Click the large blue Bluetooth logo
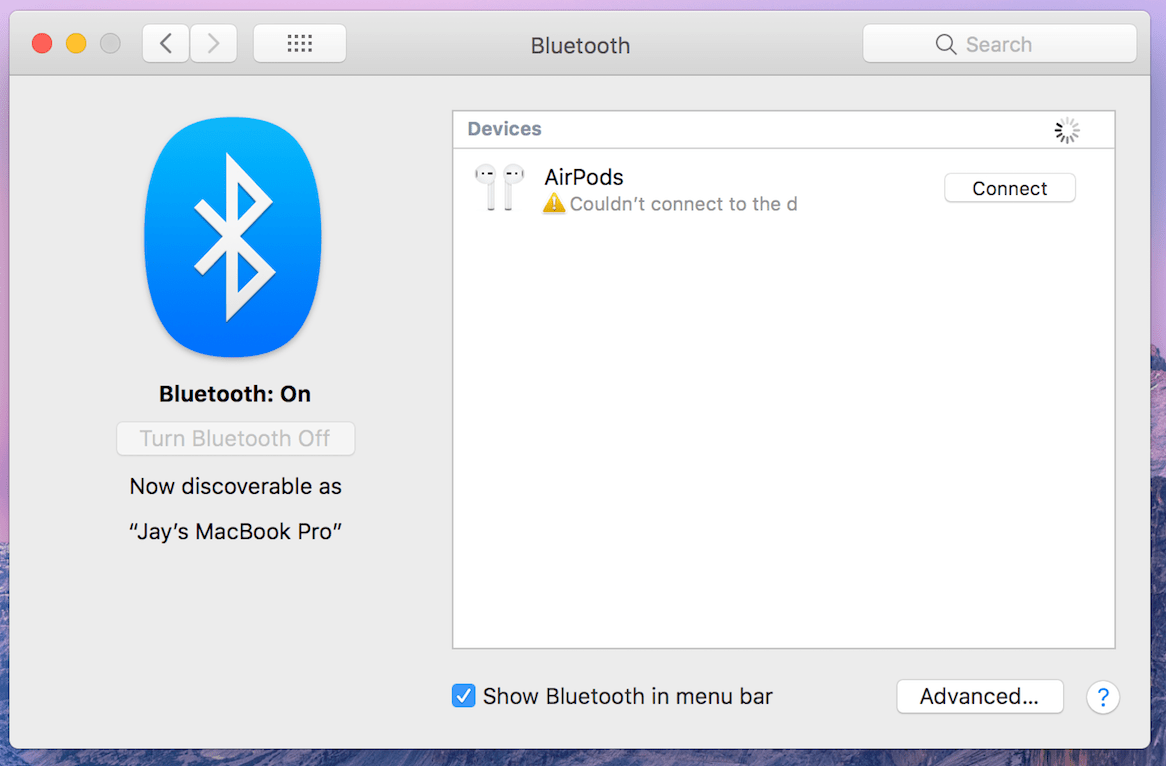Viewport: 1166px width, 766px height. click(x=233, y=237)
